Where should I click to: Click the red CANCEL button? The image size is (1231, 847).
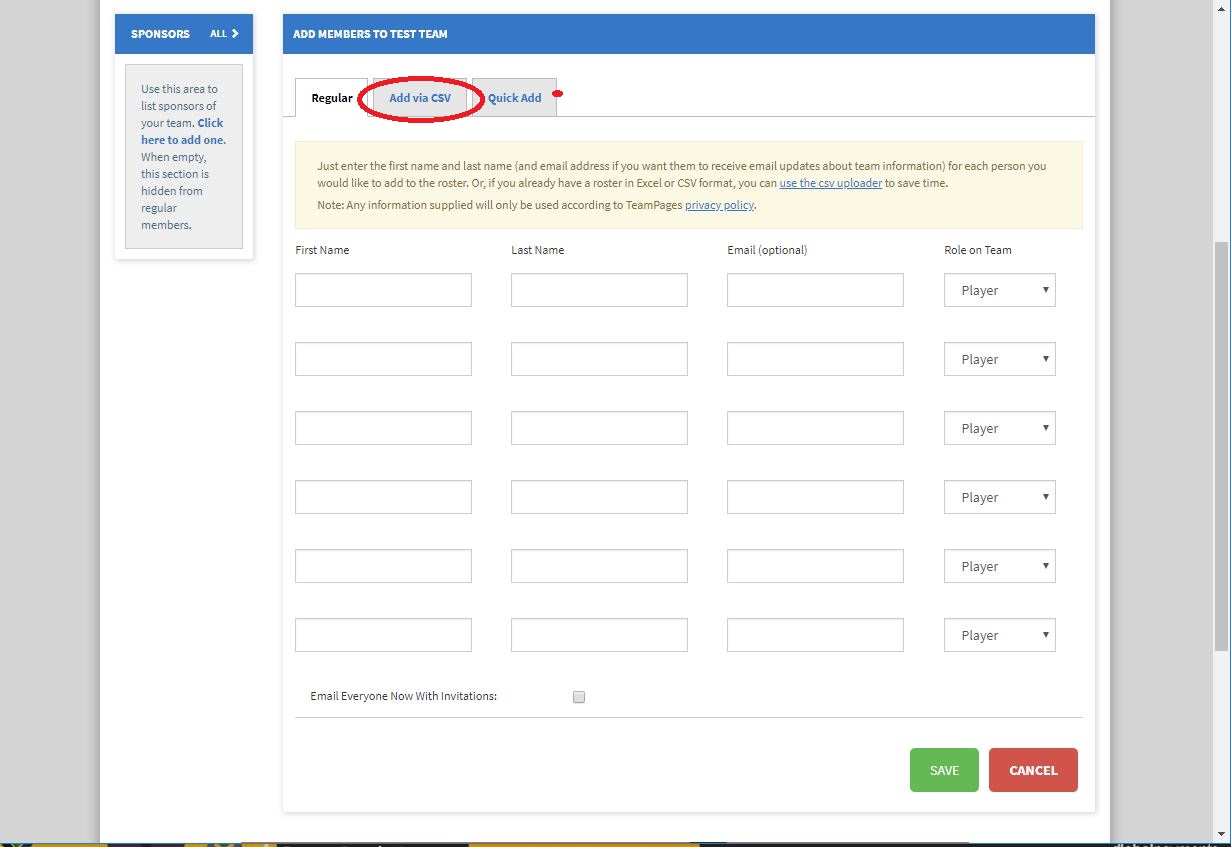click(x=1033, y=770)
